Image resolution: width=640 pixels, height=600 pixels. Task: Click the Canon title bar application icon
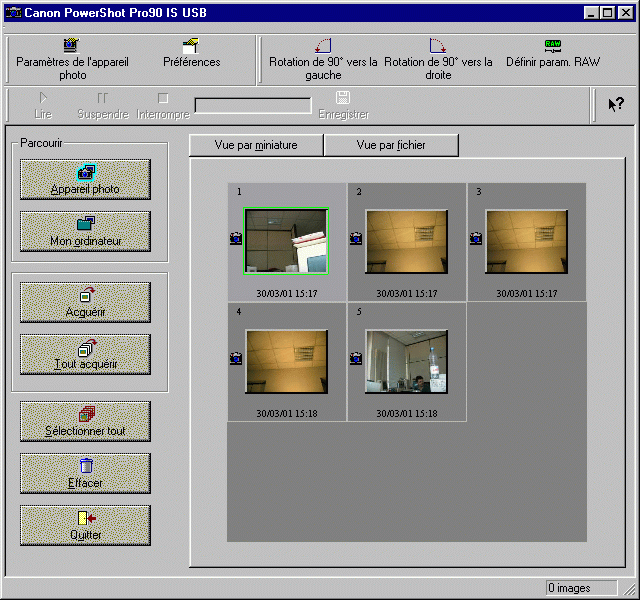coord(13,13)
